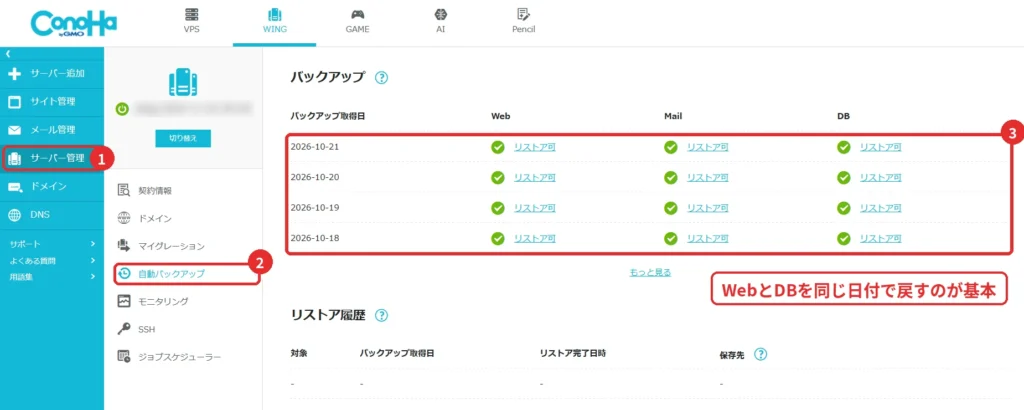
Task: Click the date 2026-10-21
Action: (x=315, y=146)
